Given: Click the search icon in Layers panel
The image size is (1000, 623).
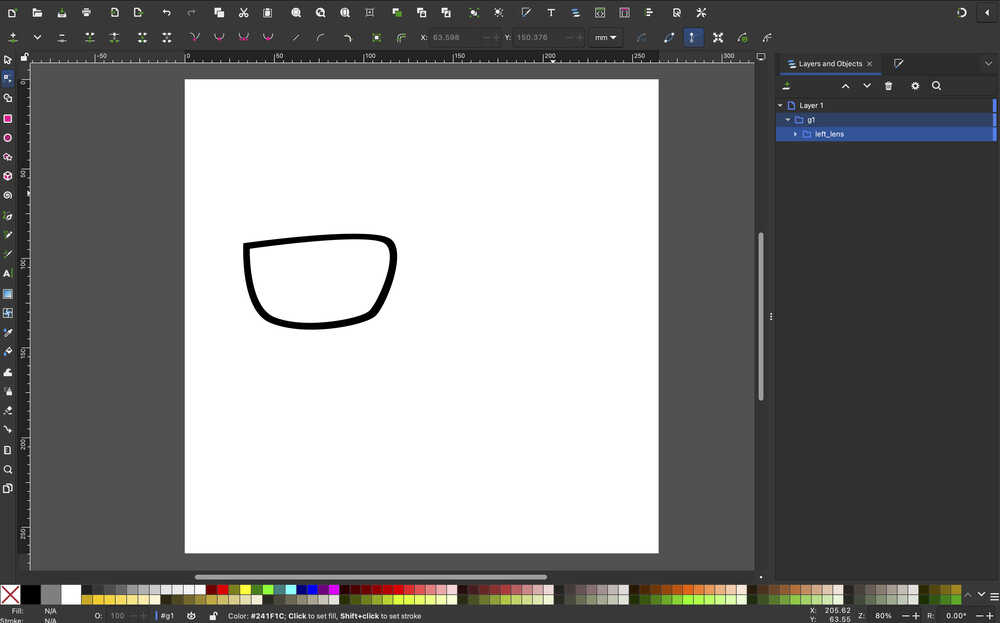Looking at the screenshot, I should [937, 86].
